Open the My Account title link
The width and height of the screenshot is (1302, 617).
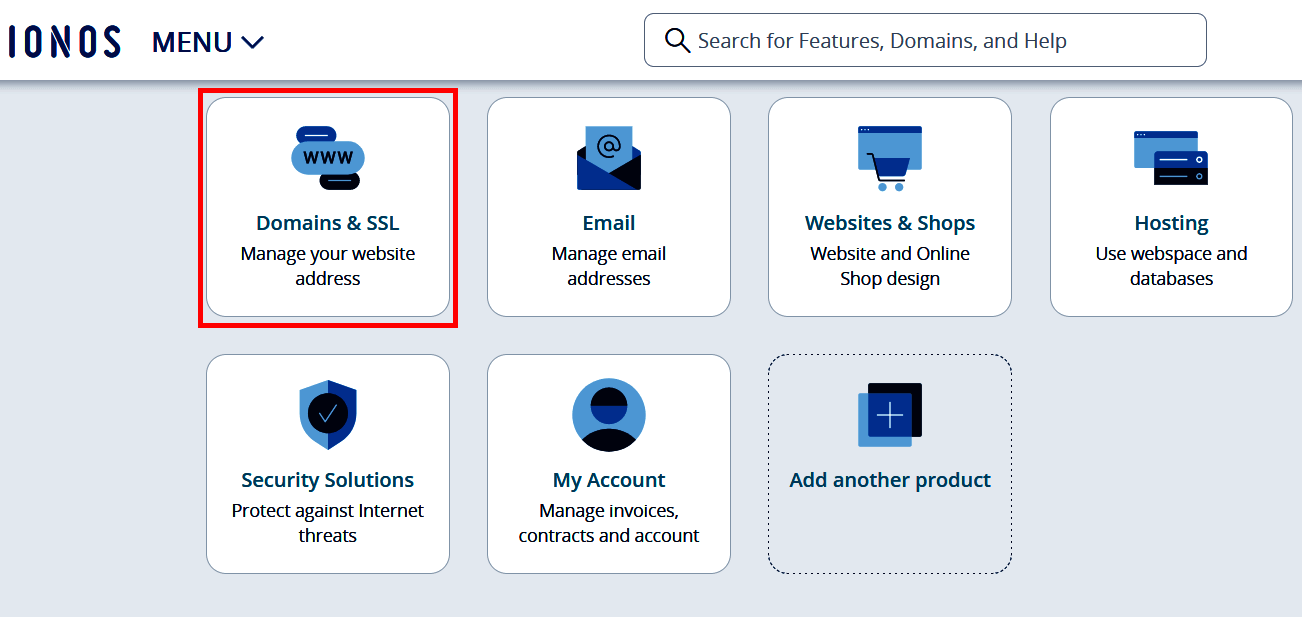click(x=609, y=480)
